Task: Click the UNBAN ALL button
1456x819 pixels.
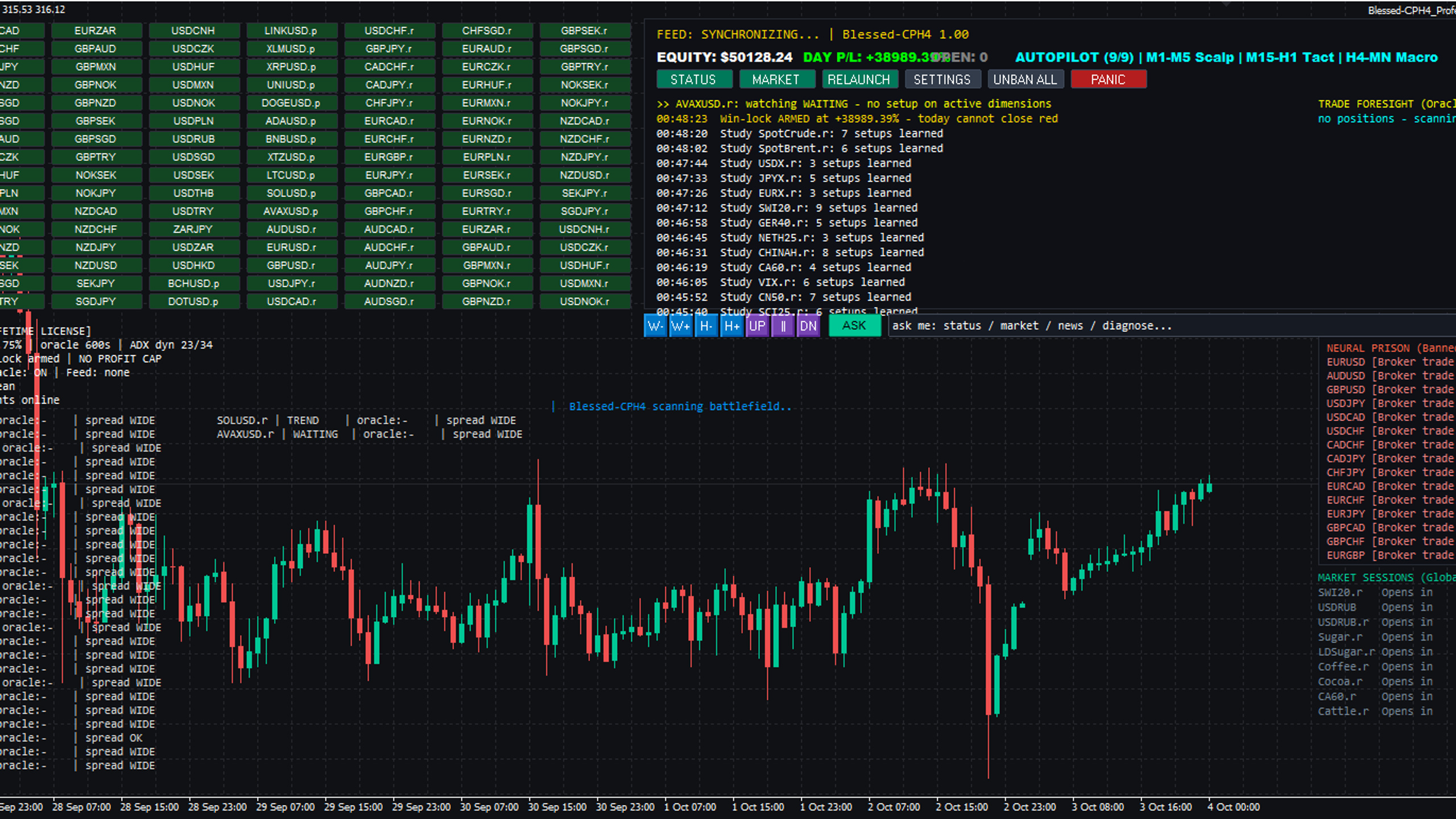Action: pyautogui.click(x=1025, y=80)
